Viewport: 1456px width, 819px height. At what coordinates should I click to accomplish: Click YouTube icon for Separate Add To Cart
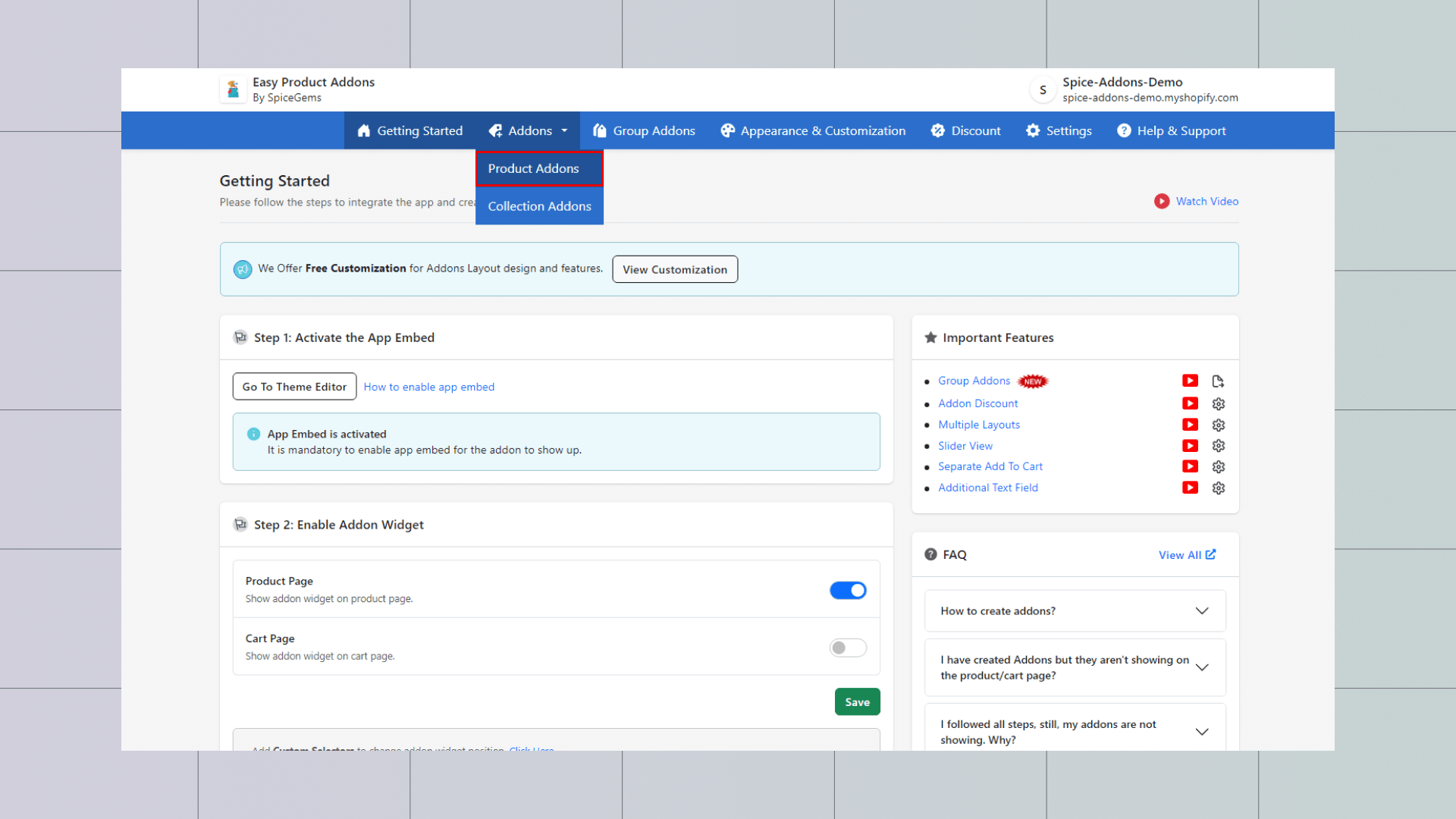(1190, 466)
